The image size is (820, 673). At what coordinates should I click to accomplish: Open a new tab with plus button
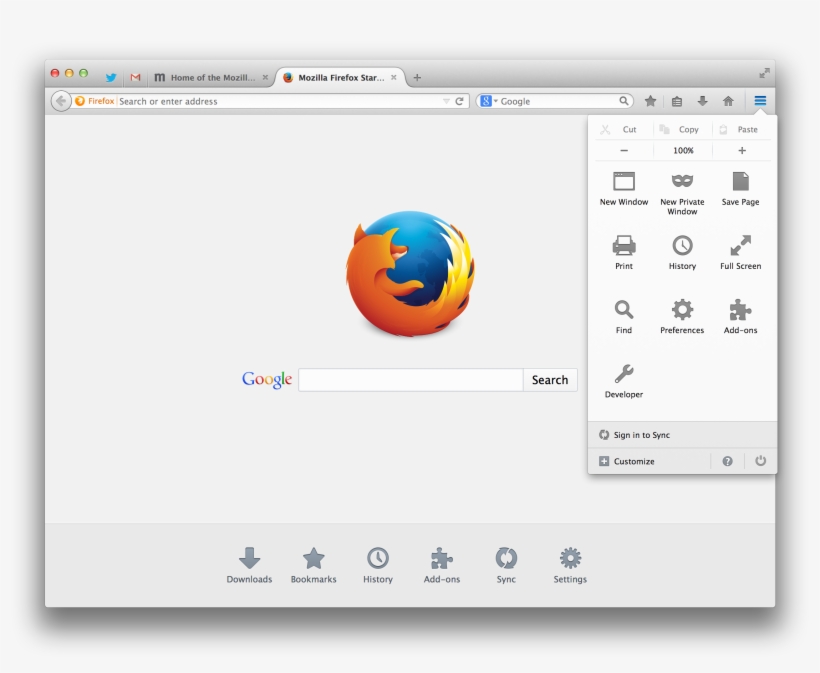coord(417,77)
